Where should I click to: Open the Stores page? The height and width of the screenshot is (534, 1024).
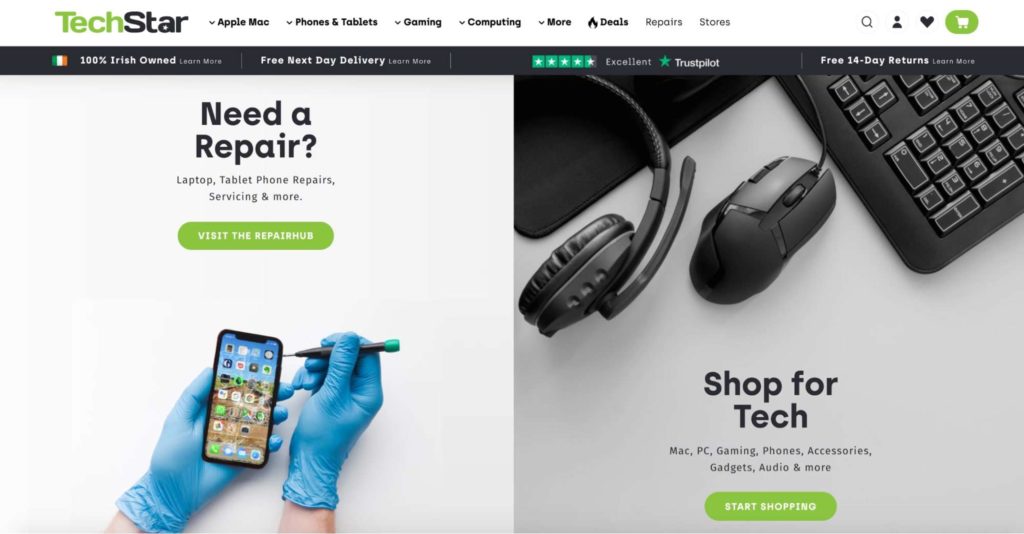tap(714, 22)
